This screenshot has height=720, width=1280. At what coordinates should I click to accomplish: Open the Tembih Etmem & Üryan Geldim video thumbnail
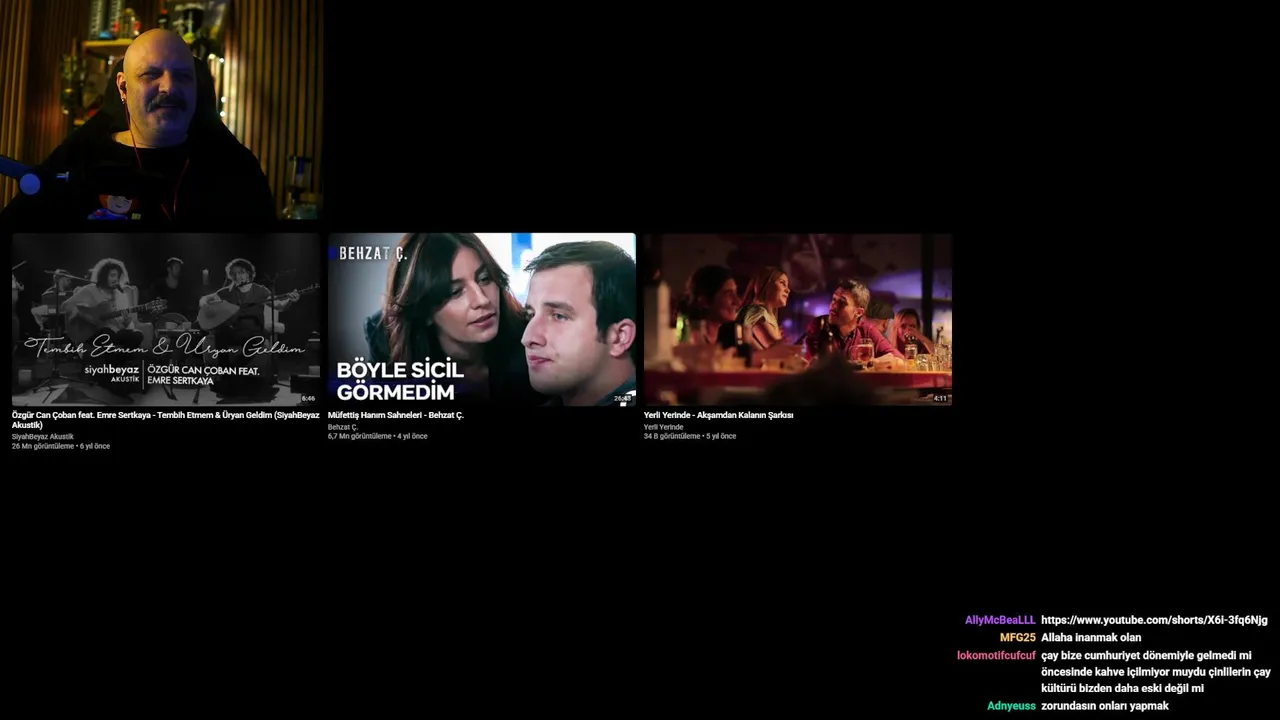[166, 319]
